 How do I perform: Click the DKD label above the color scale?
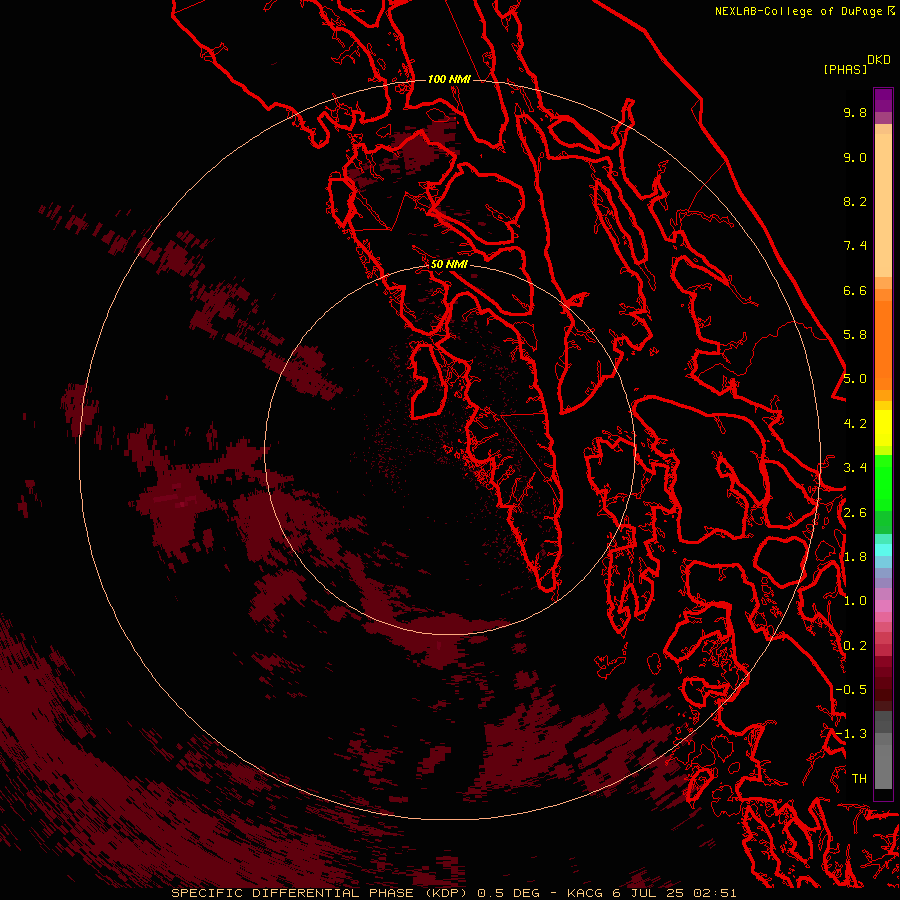coord(879,60)
